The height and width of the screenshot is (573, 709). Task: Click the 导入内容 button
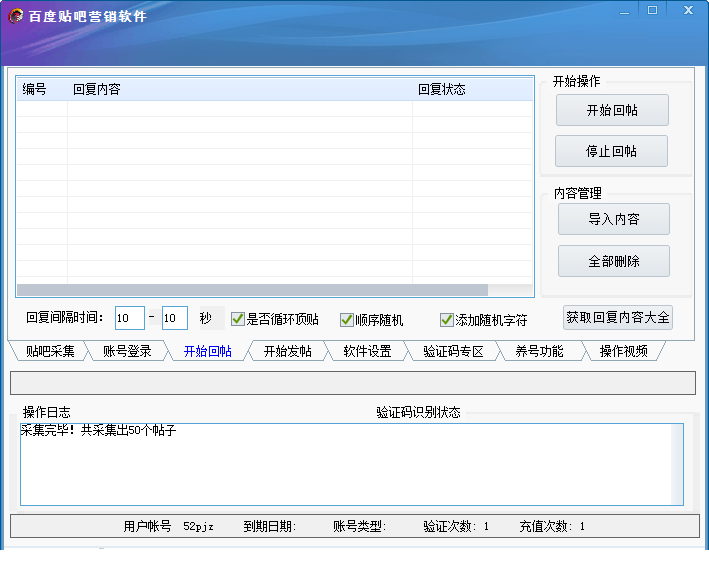[x=614, y=219]
